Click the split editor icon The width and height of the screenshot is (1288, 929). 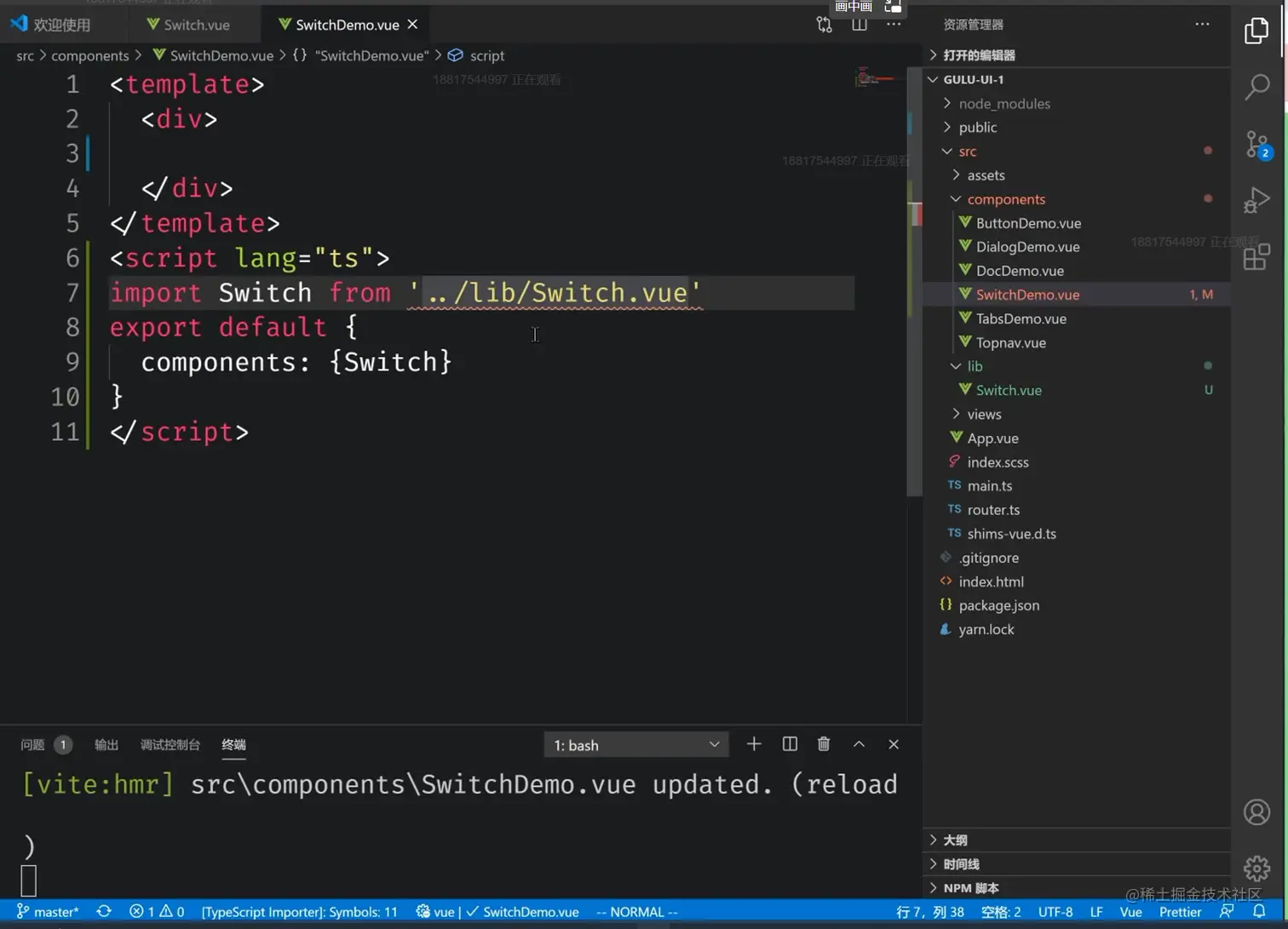click(x=859, y=25)
